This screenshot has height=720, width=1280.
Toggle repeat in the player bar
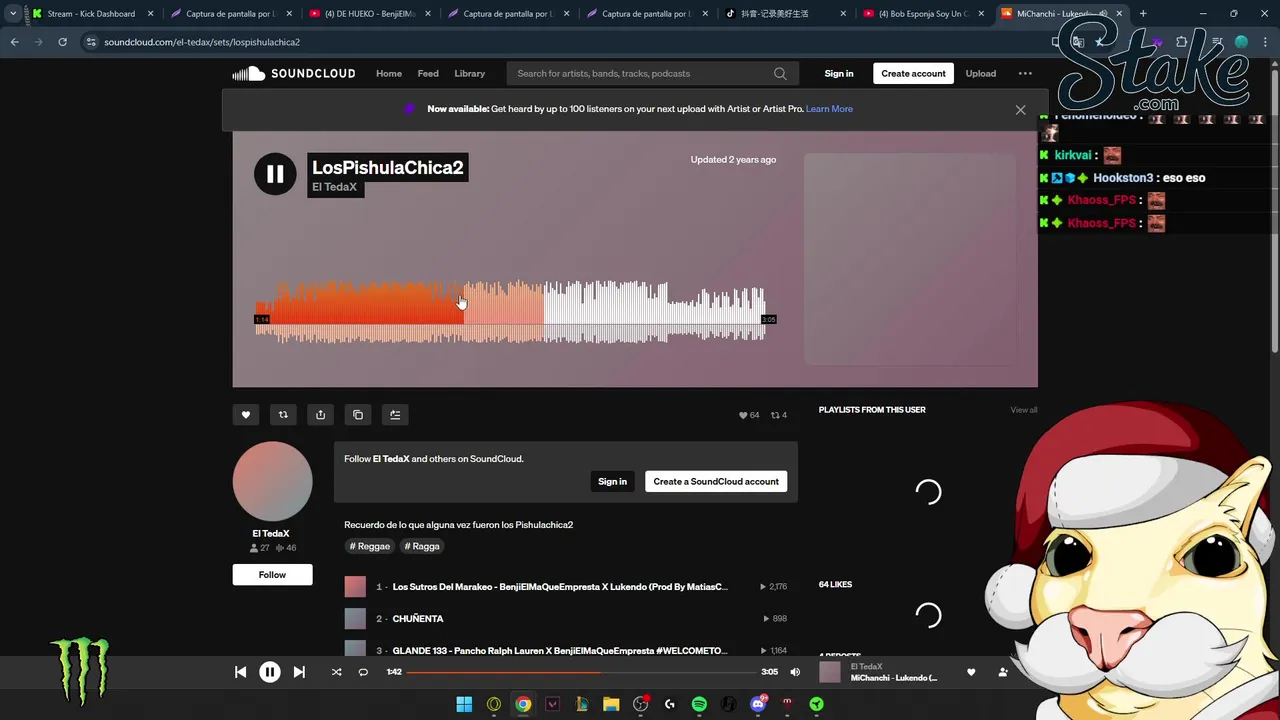(363, 672)
